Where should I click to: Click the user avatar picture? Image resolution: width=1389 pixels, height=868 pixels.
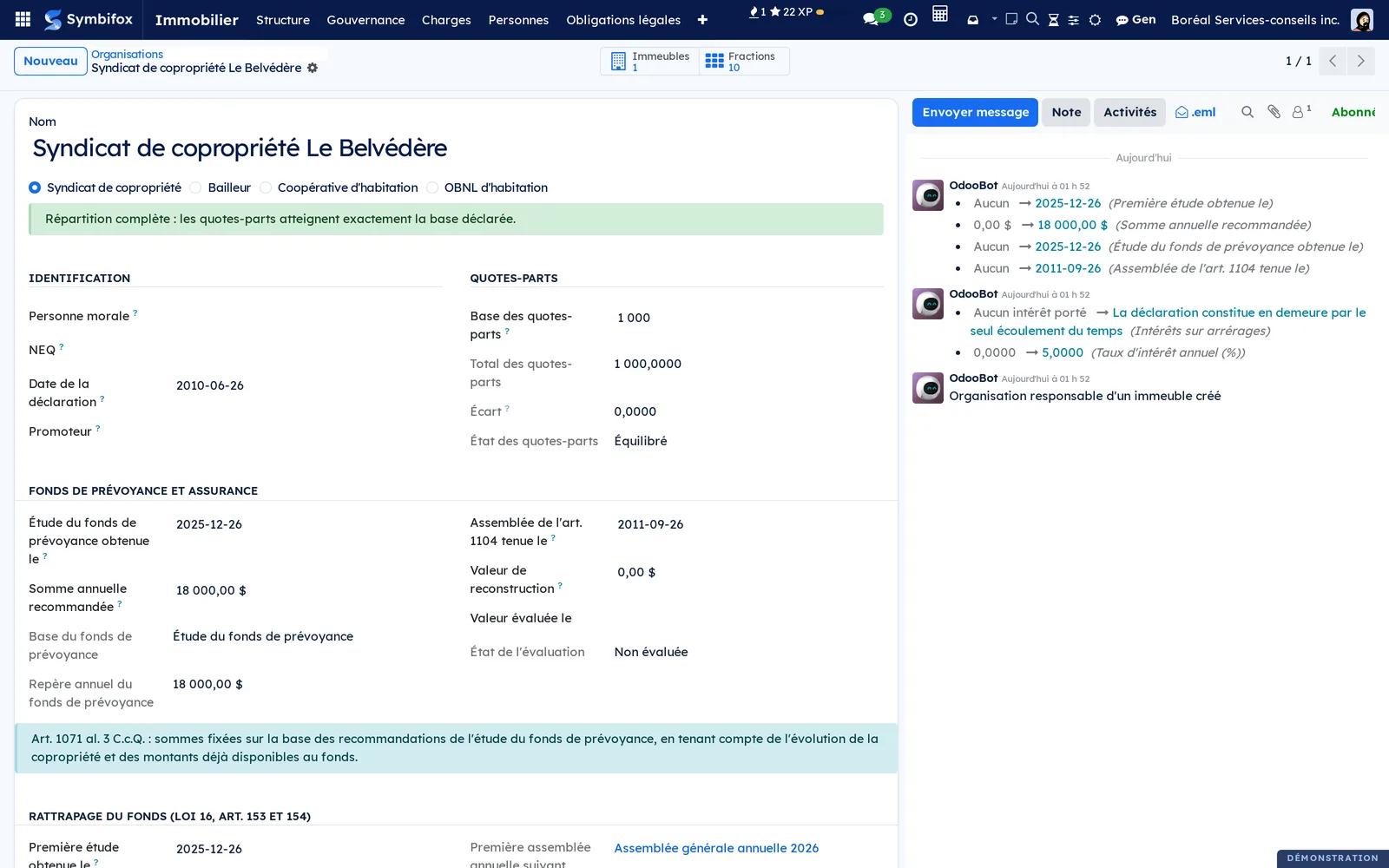coord(1362,19)
